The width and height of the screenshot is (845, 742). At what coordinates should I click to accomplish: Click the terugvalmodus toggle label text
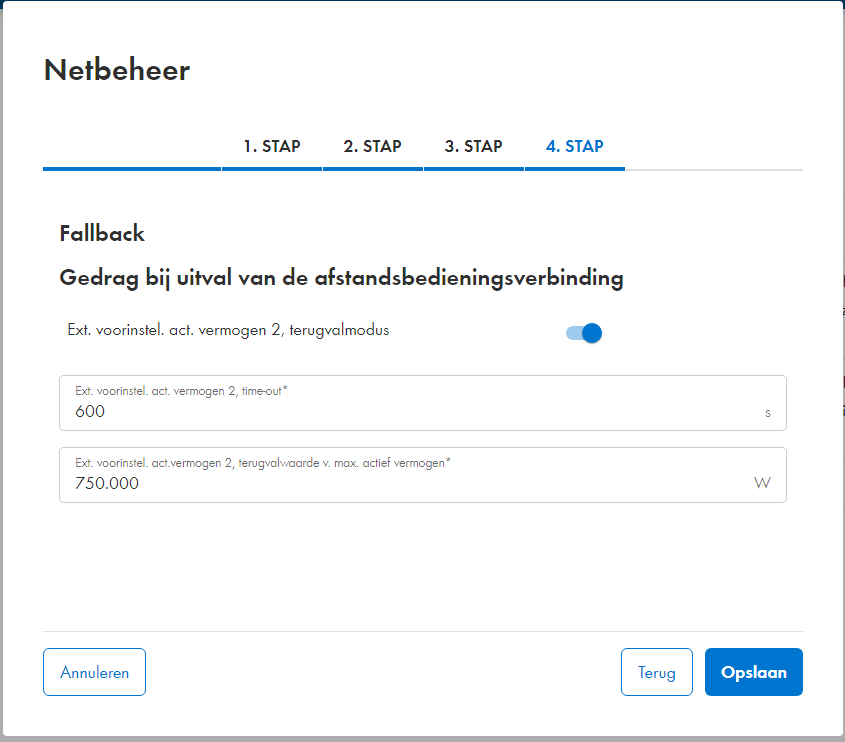(228, 330)
